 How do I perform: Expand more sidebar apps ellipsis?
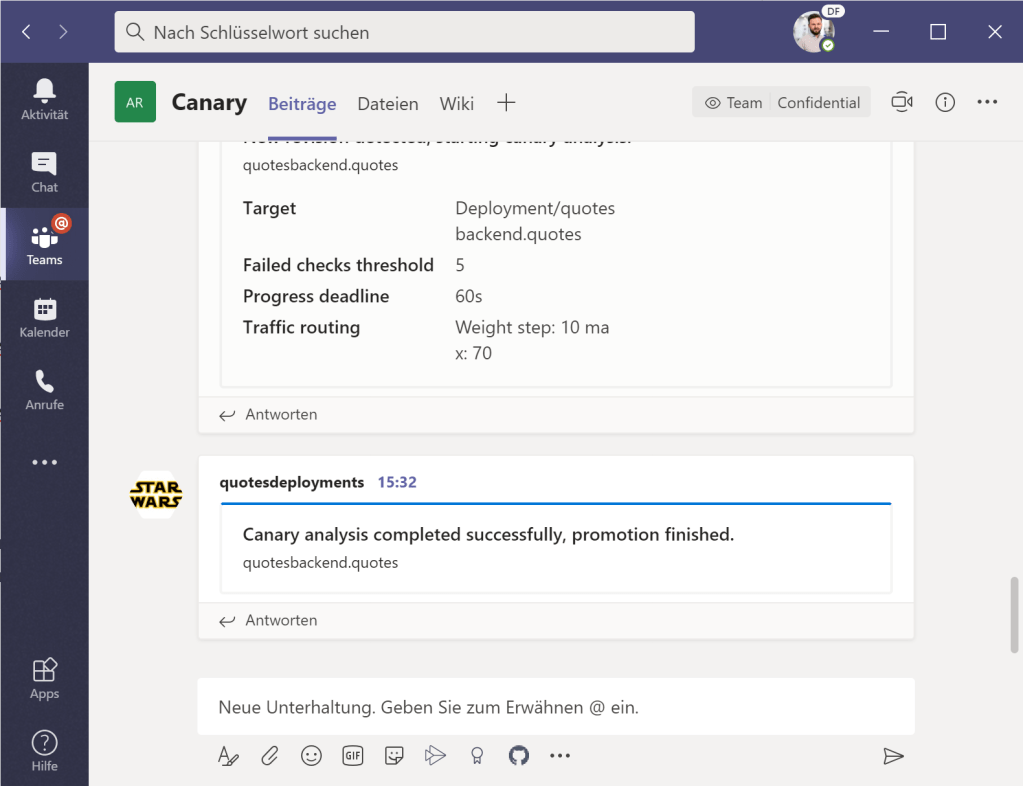coord(44,463)
